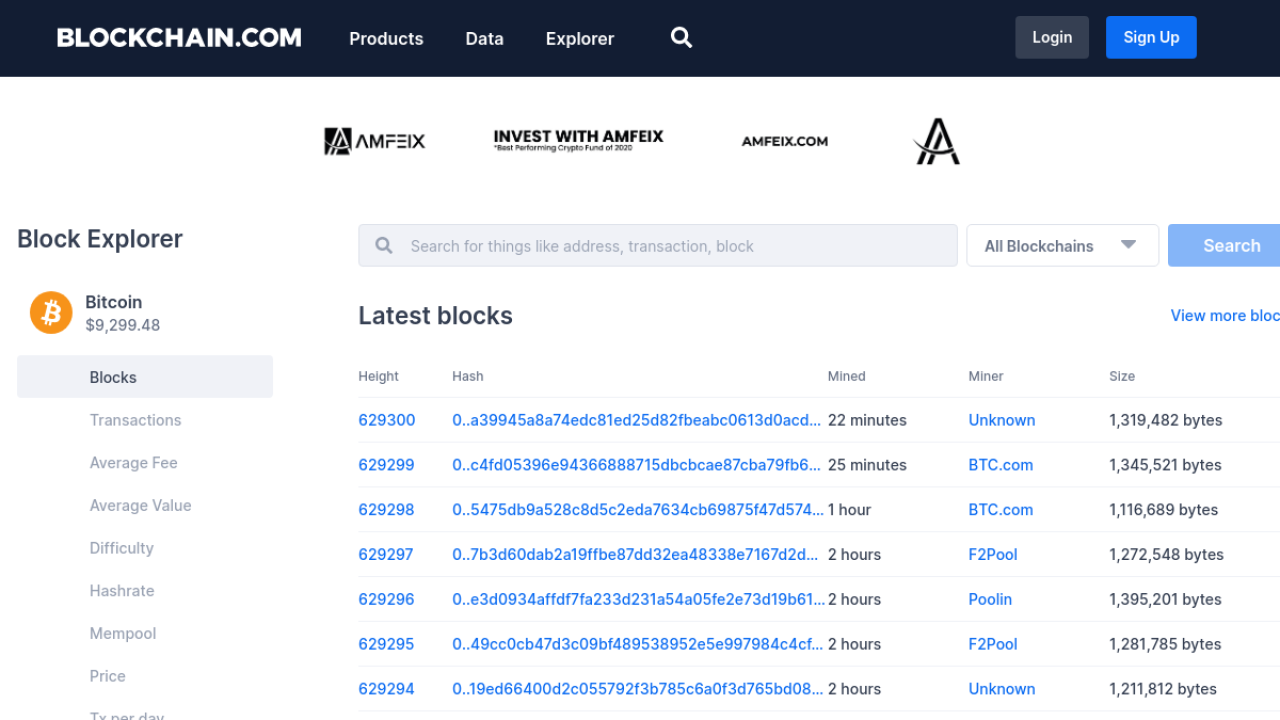Open BTC.com miner of block 629298
Screen dimensions: 1280x720
(x=1001, y=510)
